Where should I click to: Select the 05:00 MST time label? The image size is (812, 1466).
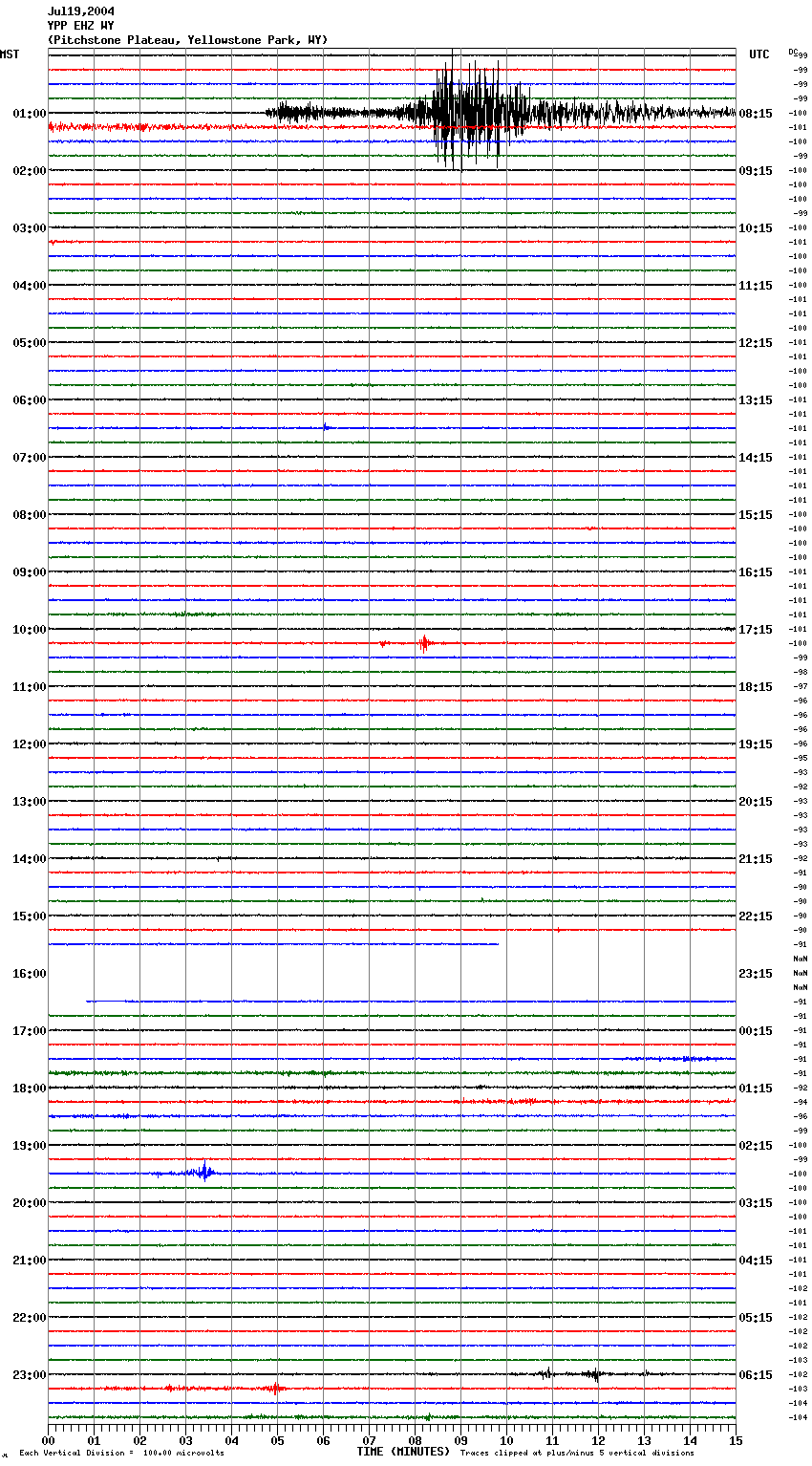pyautogui.click(x=30, y=343)
